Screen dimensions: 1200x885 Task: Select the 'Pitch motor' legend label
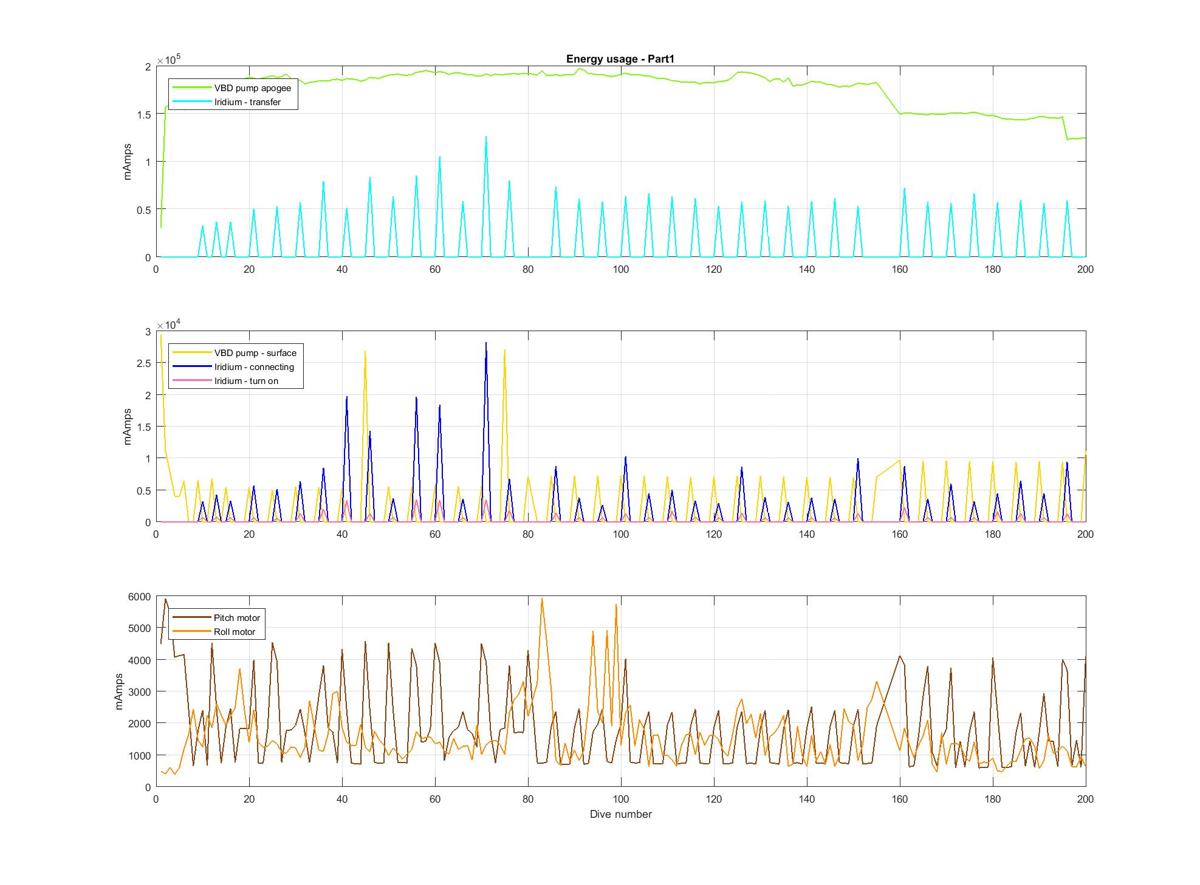pyautogui.click(x=237, y=618)
